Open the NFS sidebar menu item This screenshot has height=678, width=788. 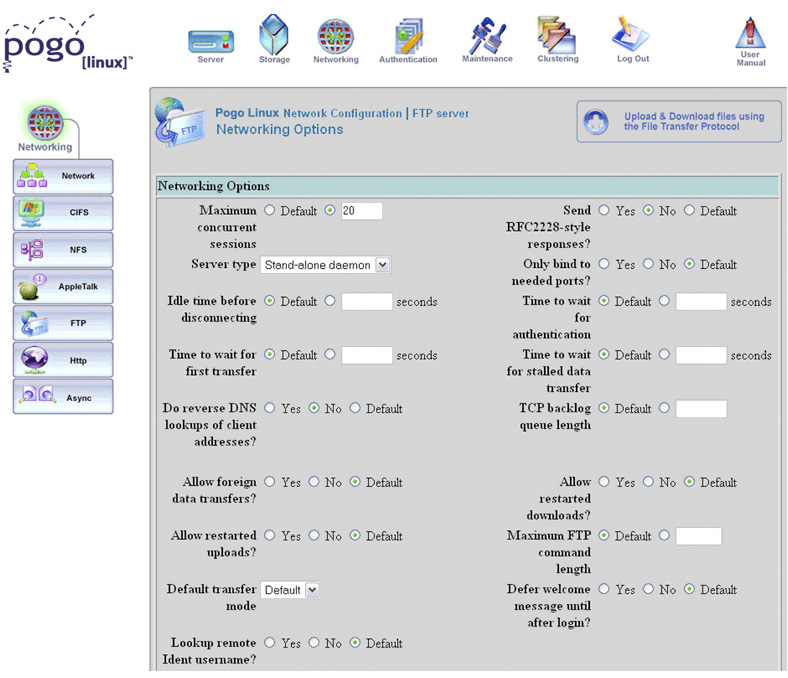pyautogui.click(x=63, y=250)
